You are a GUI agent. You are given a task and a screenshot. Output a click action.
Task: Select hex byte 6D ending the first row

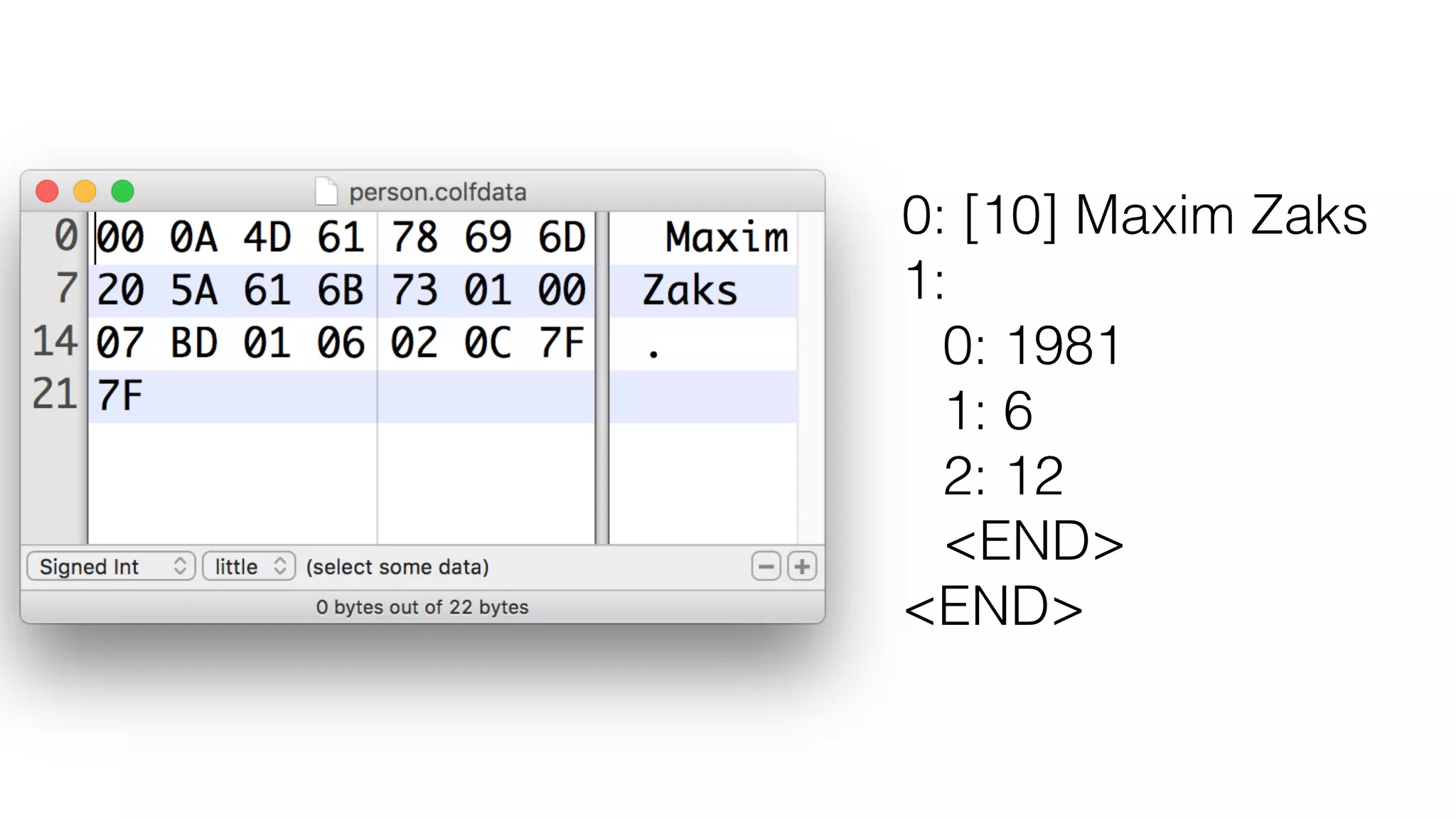[562, 237]
